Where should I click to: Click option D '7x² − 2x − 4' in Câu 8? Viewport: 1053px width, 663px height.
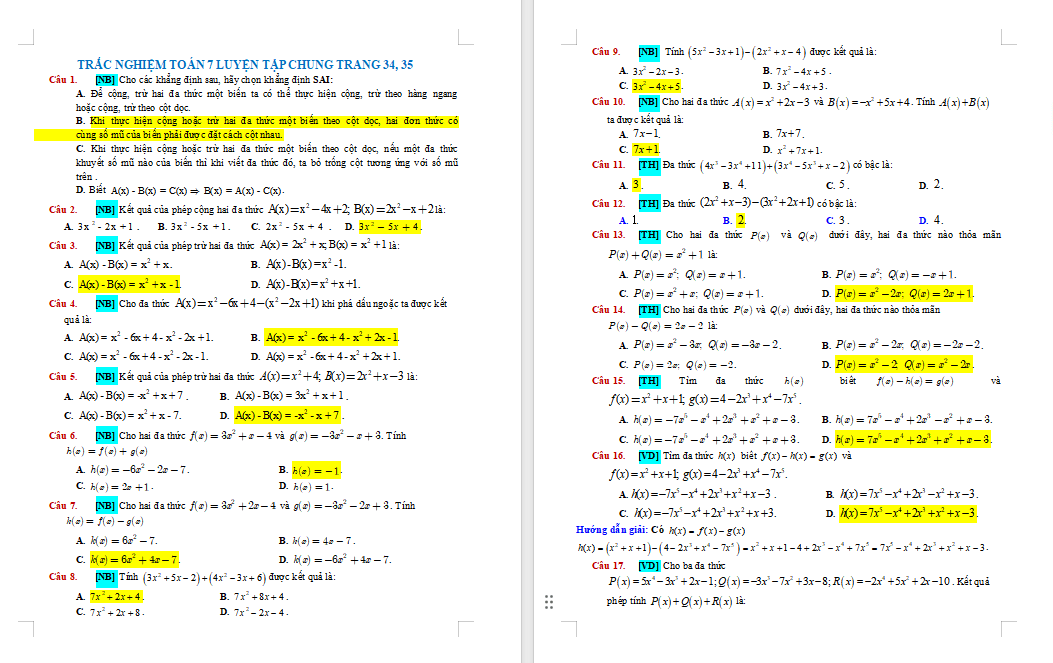[x=254, y=612]
